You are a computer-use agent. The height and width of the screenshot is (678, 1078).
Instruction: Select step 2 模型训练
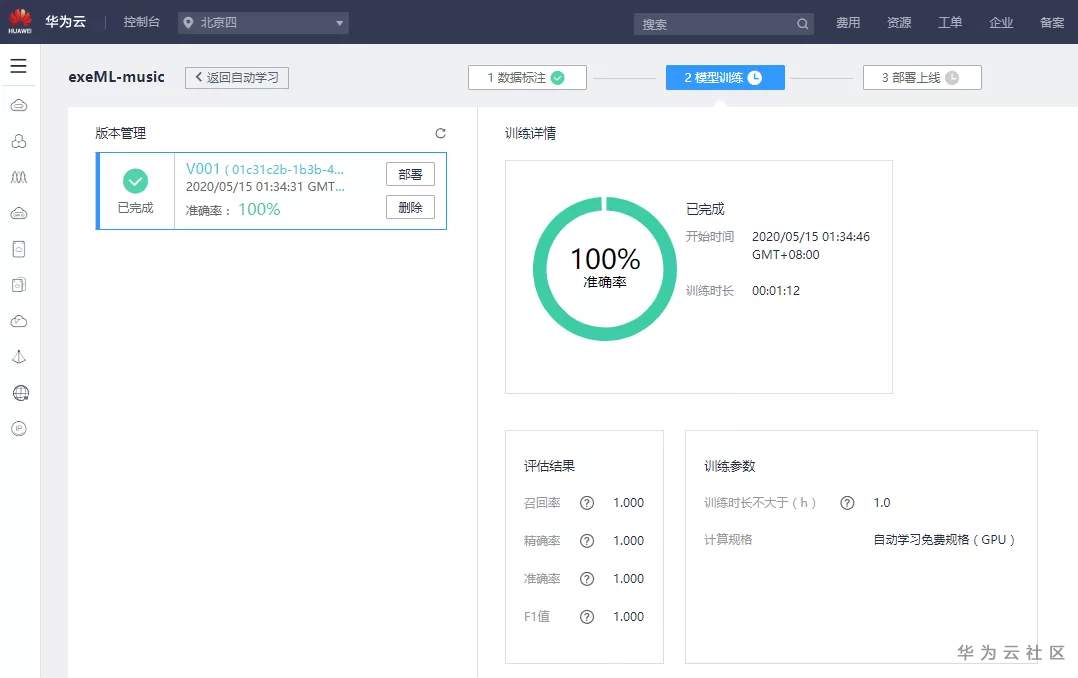725,78
